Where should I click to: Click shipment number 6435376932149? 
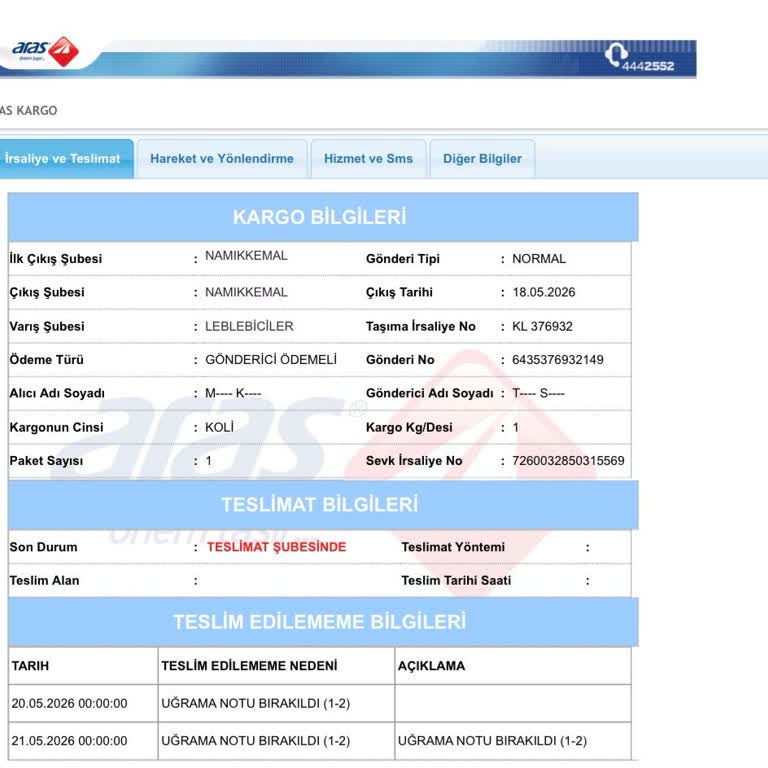point(557,360)
